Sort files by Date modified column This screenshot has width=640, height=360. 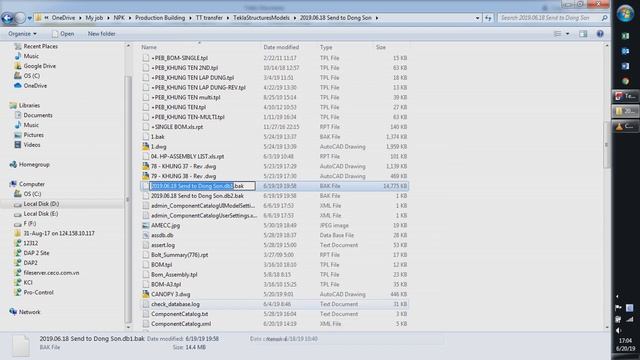coord(281,47)
